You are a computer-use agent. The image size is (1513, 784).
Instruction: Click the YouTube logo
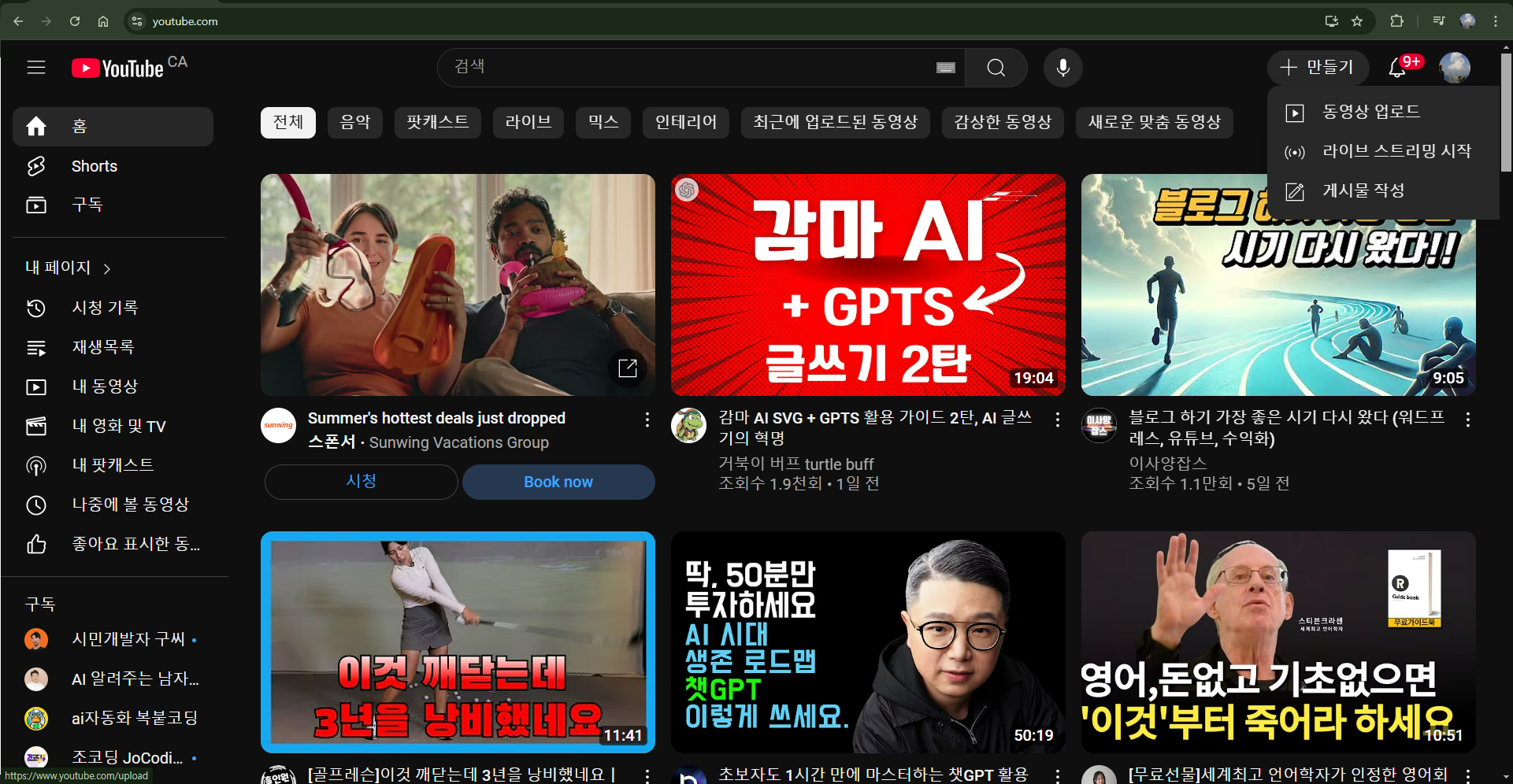pos(118,68)
